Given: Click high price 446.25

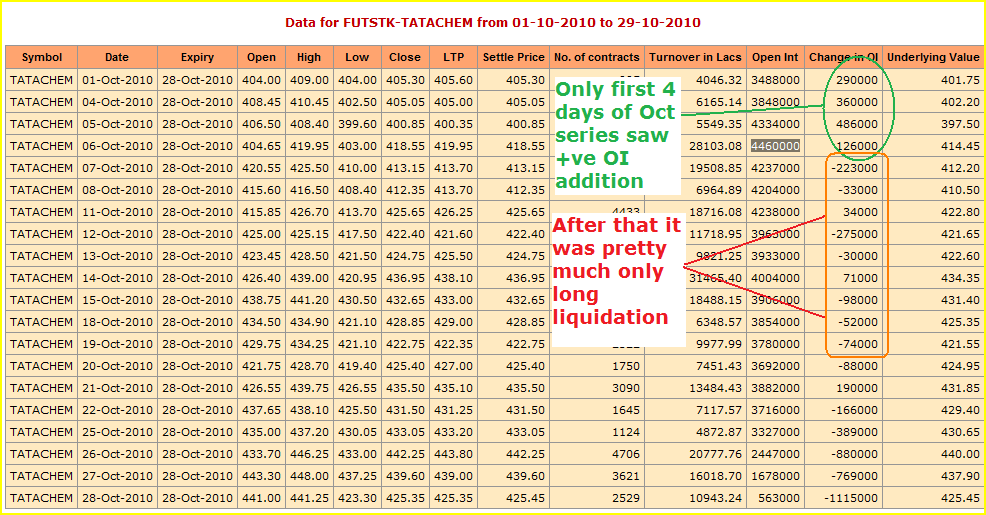Looking at the screenshot, I should [x=309, y=454].
